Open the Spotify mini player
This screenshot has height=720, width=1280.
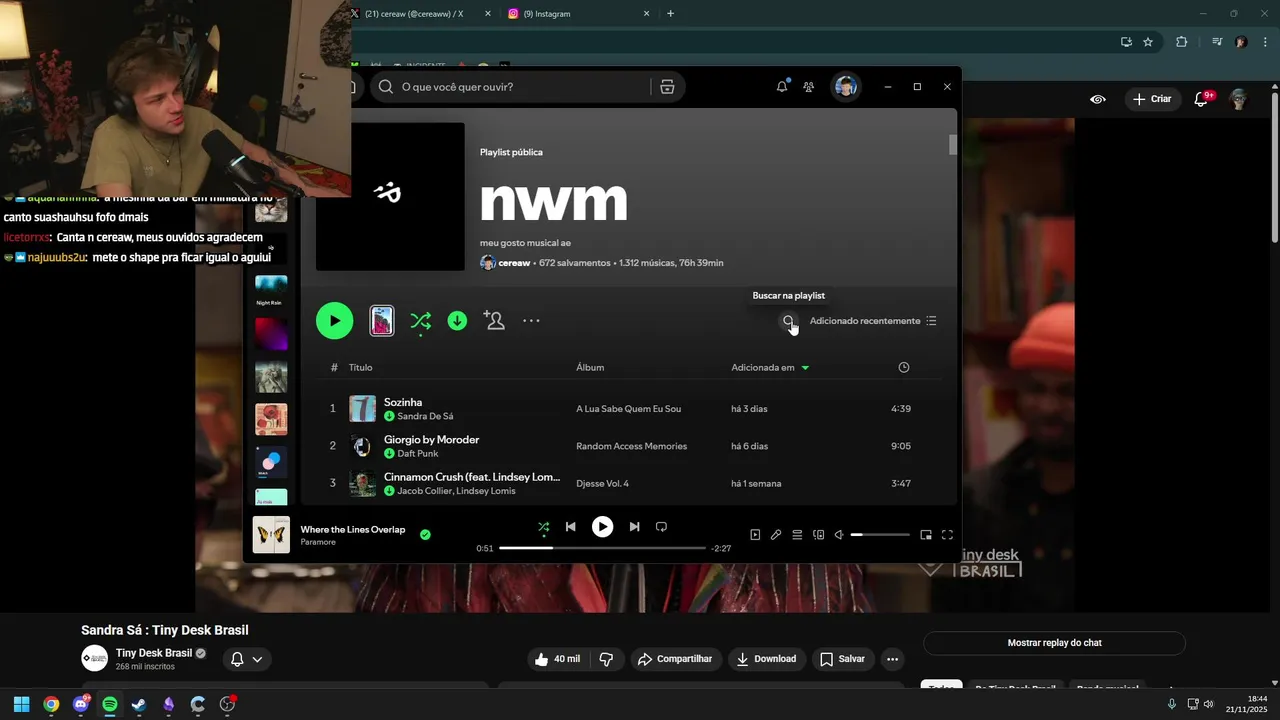coord(926,535)
